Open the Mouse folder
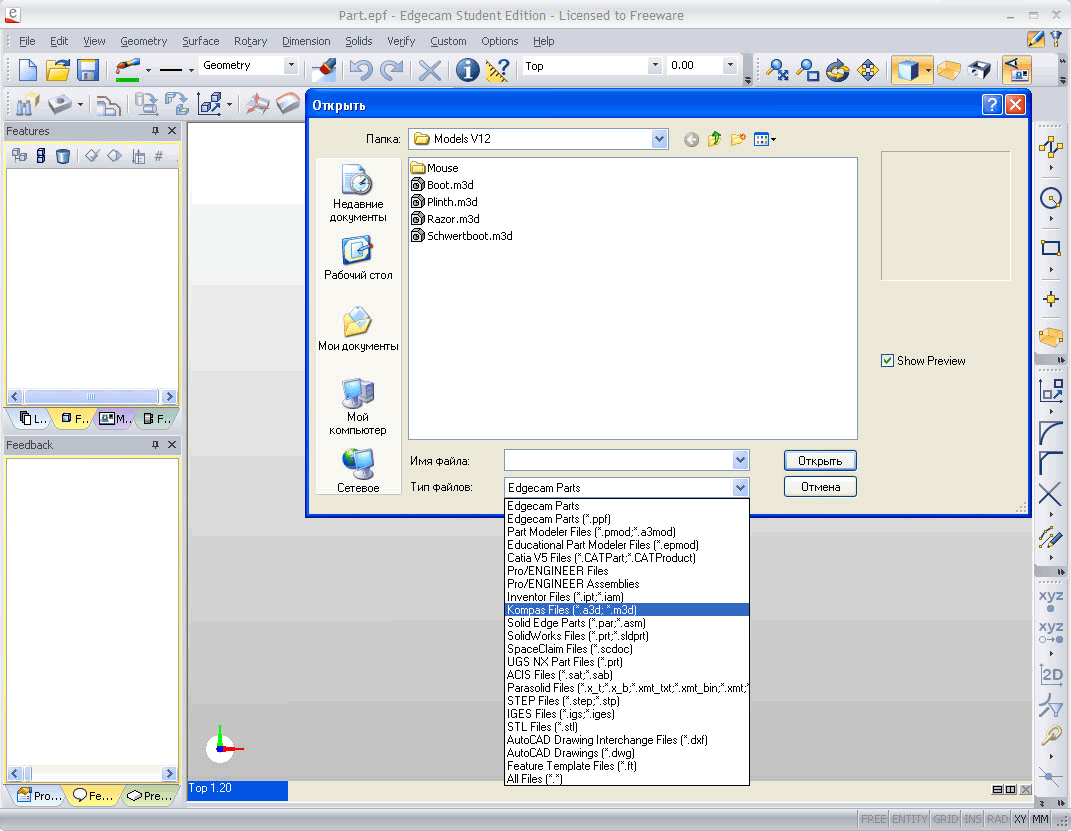 coord(434,168)
